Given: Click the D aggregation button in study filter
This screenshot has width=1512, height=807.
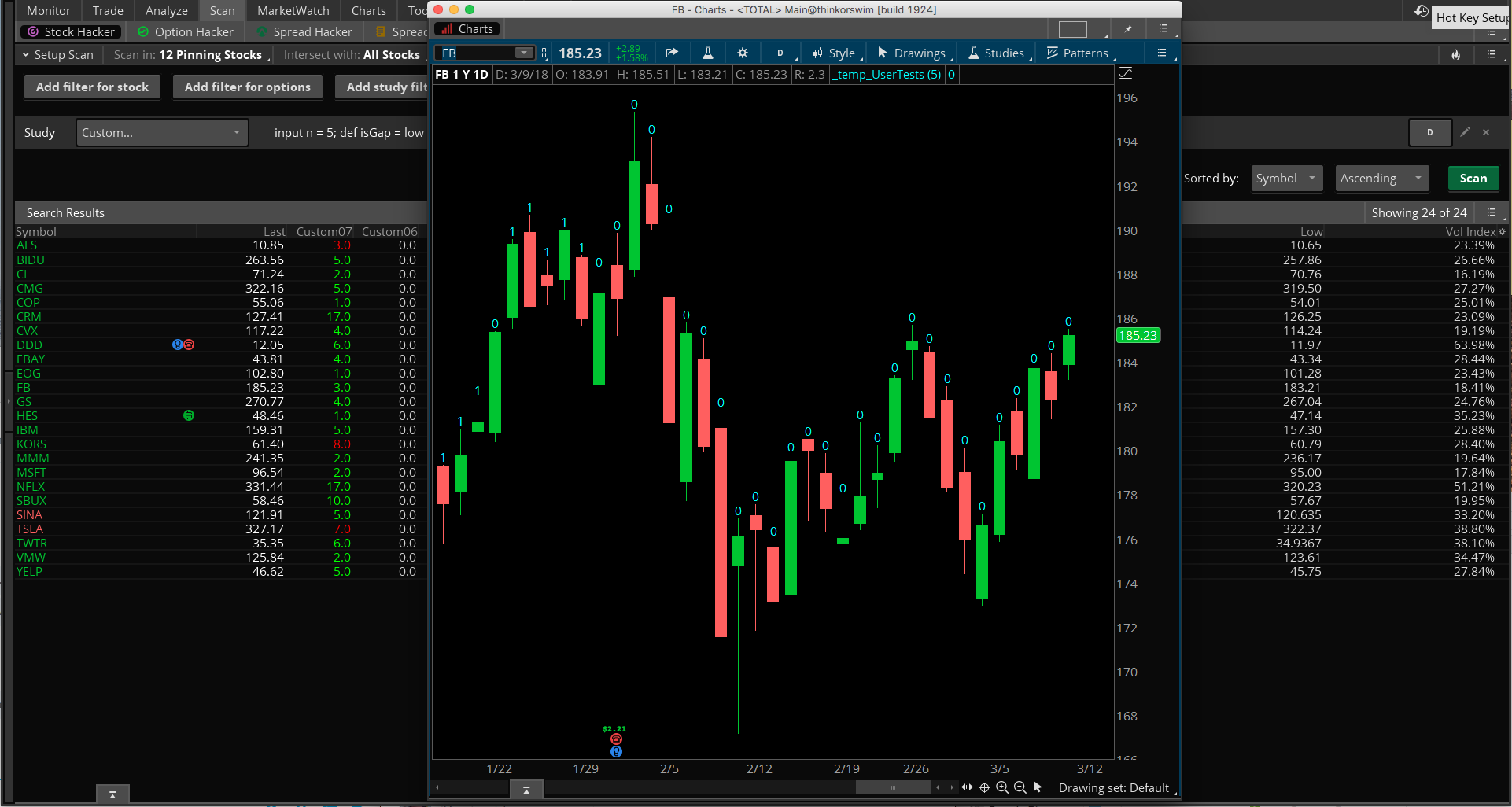Looking at the screenshot, I should [x=1430, y=132].
